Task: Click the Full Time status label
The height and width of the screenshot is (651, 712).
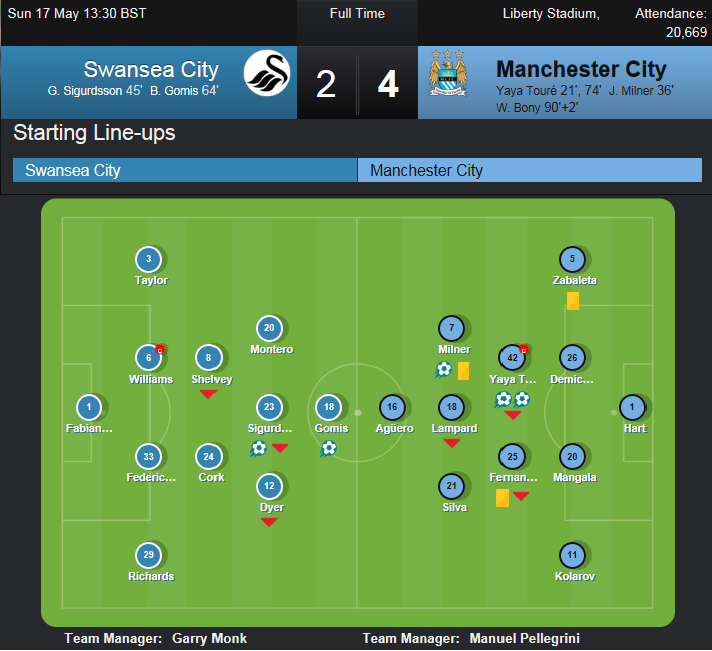Action: tap(357, 14)
